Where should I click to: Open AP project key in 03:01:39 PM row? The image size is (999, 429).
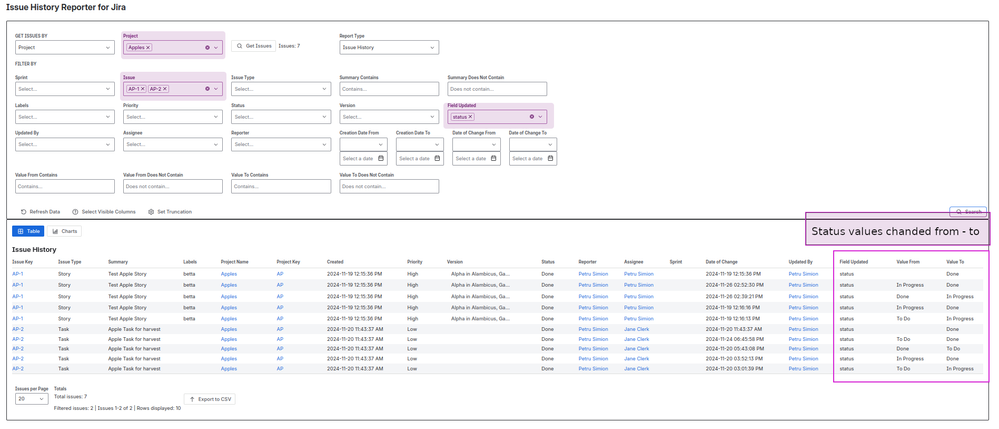(280, 368)
